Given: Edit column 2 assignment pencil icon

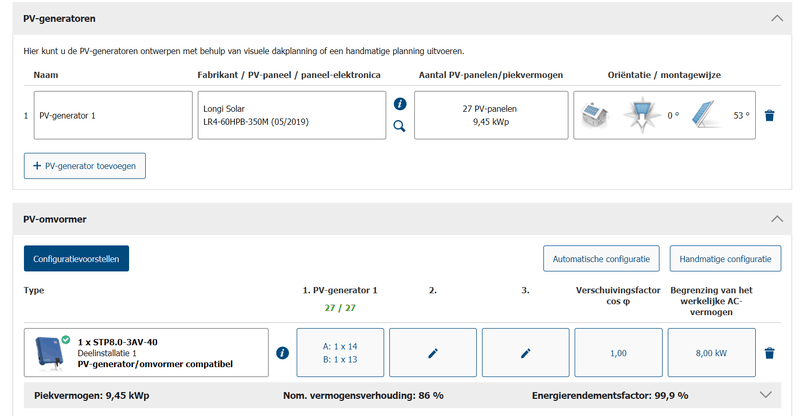Looking at the screenshot, I should [433, 353].
